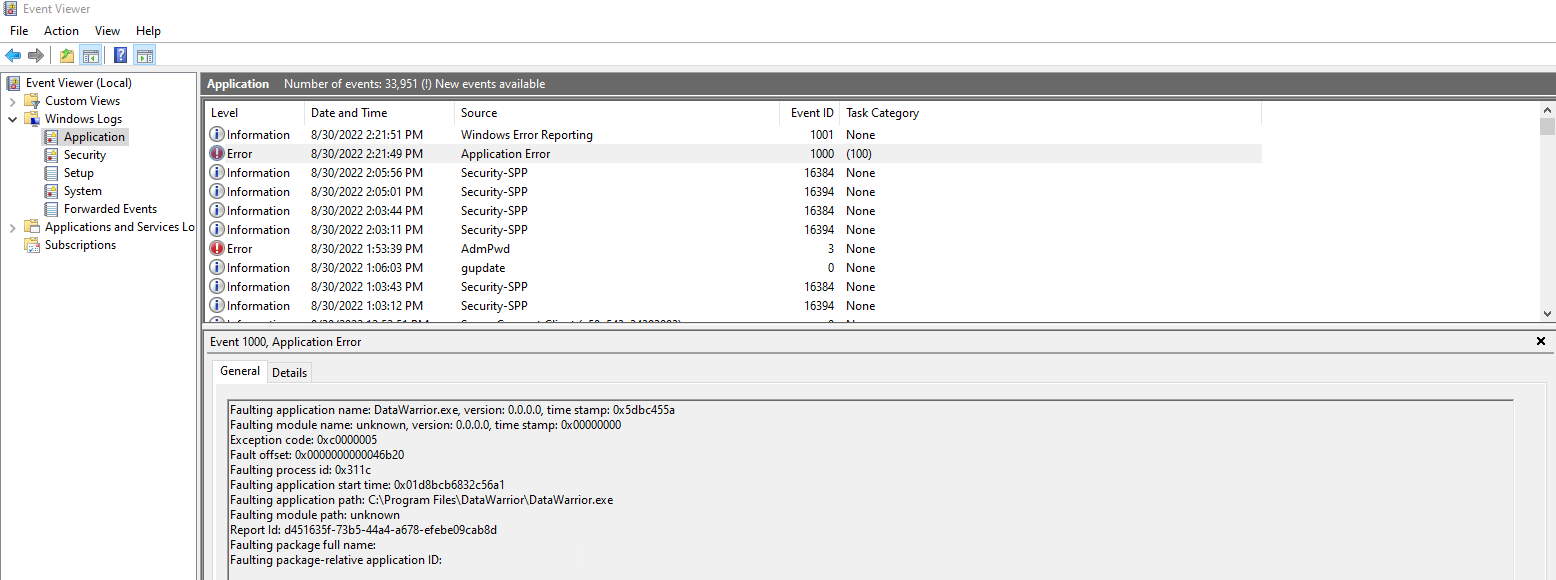
Task: Open the View menu
Action: point(107,31)
